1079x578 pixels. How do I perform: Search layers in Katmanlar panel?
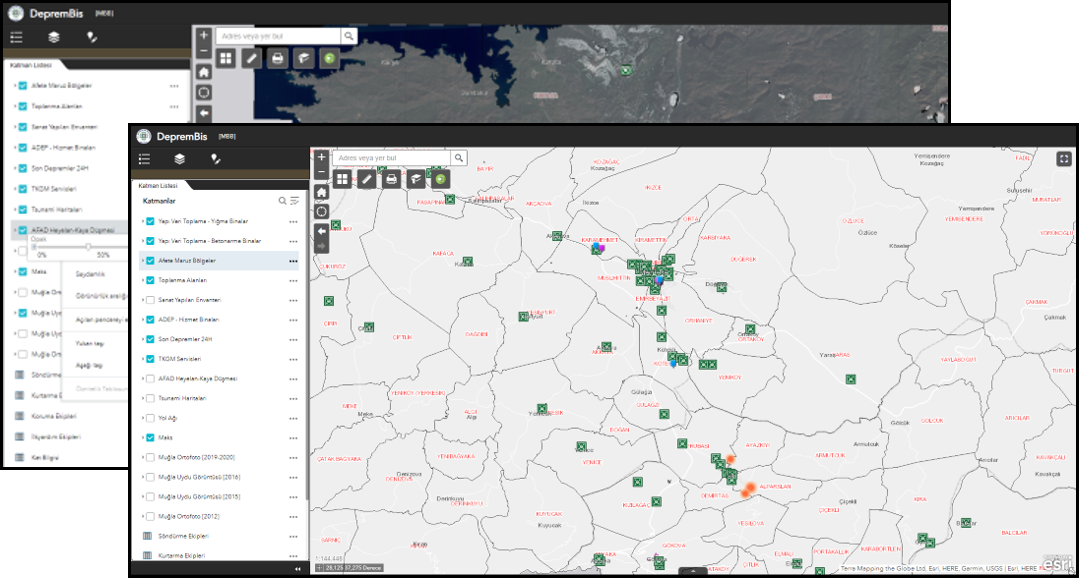click(282, 201)
